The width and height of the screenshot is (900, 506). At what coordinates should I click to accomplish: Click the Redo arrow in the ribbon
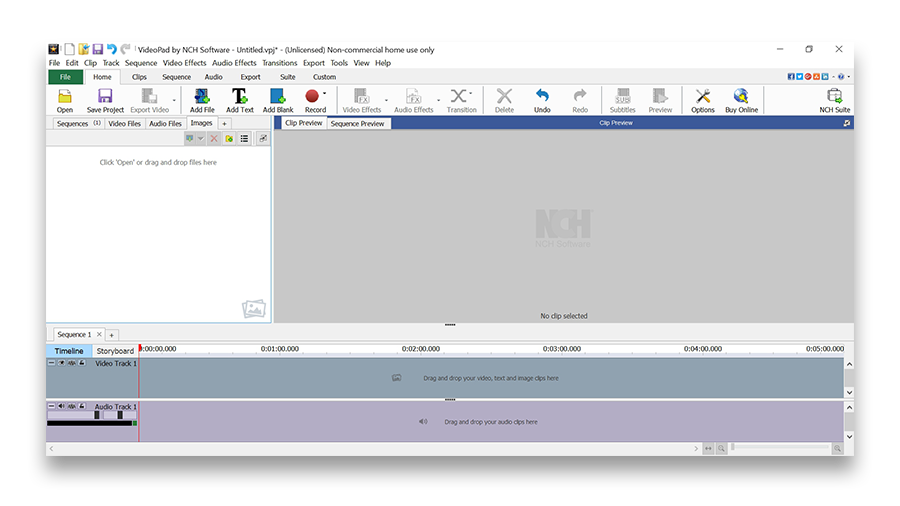click(580, 96)
